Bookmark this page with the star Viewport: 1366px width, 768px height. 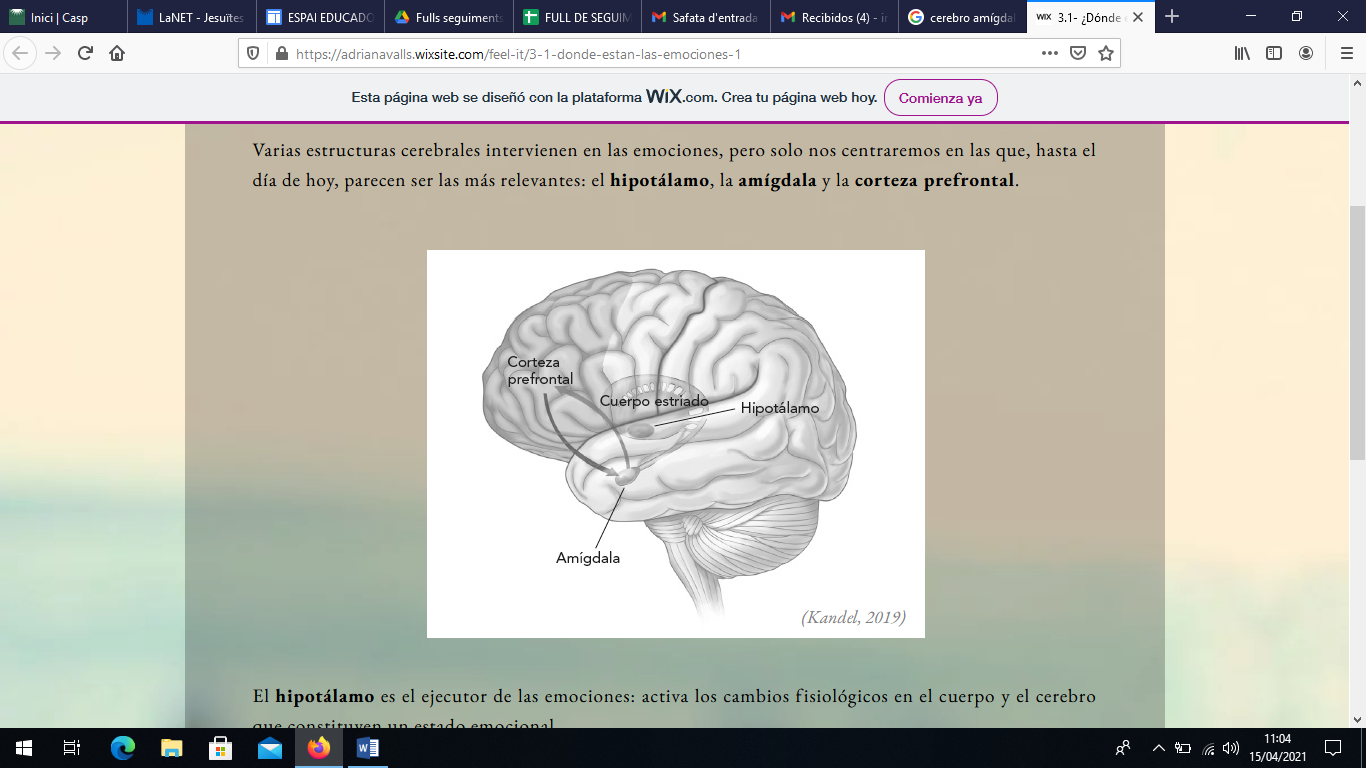(x=1105, y=53)
